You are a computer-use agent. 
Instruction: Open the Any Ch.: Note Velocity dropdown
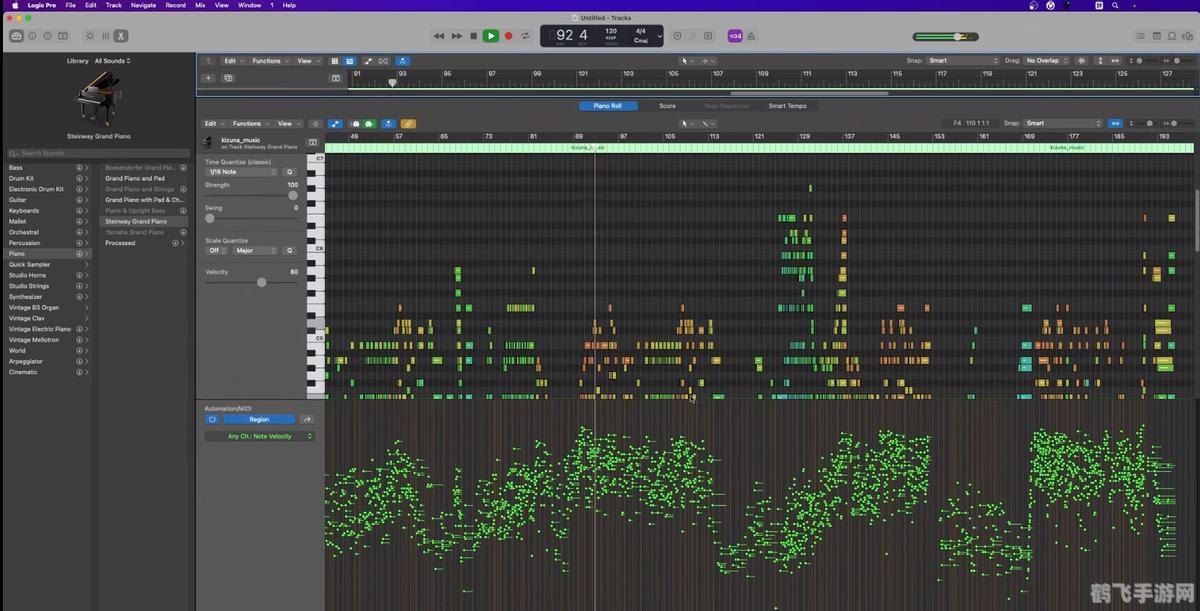[260, 435]
